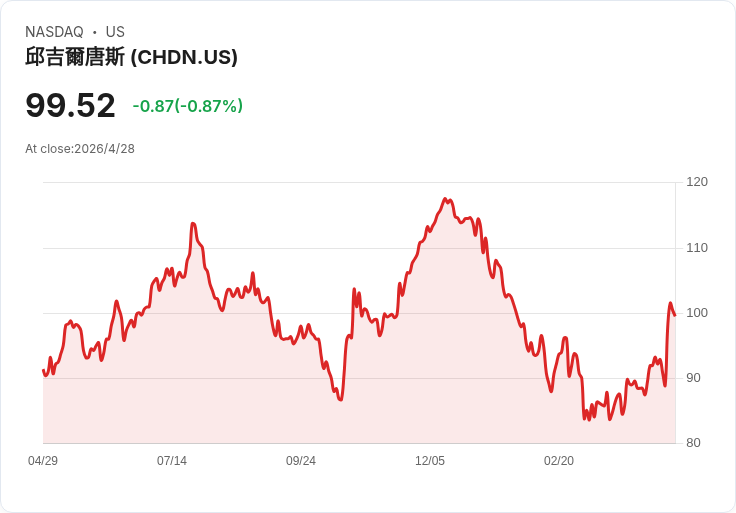736x513 pixels.
Task: Click the 110 price axis label
Action: [697, 247]
